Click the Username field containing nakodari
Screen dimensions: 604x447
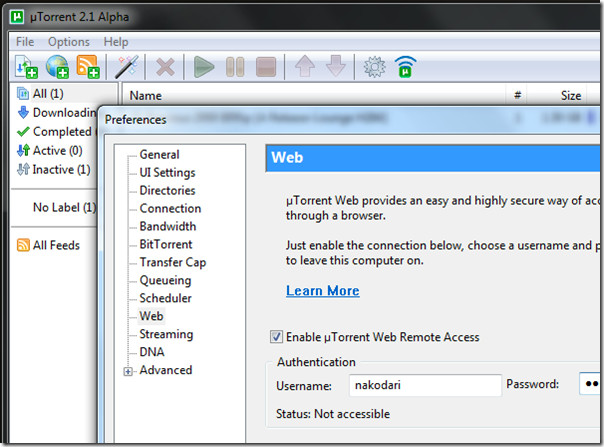point(425,385)
